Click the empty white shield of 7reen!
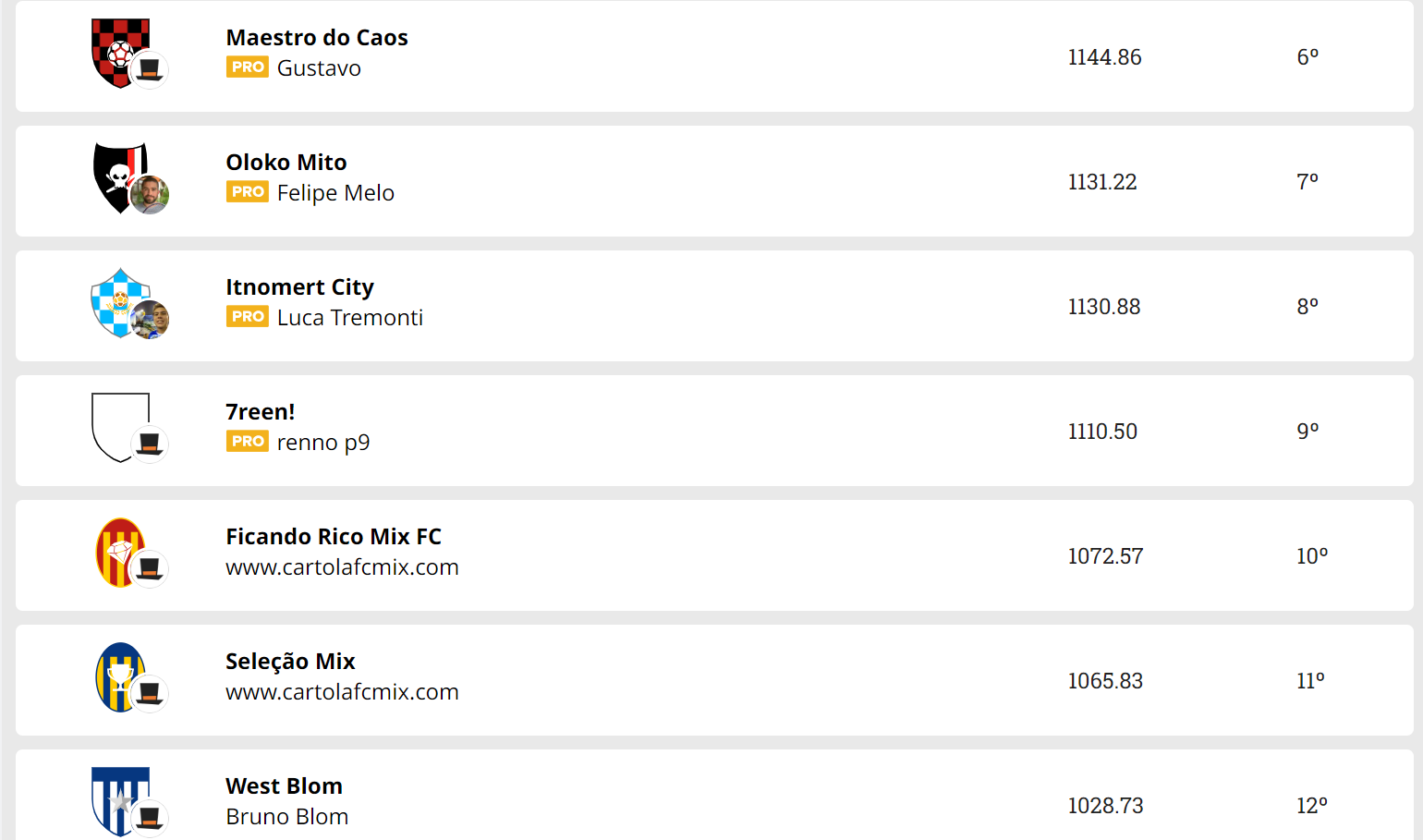 (x=120, y=428)
